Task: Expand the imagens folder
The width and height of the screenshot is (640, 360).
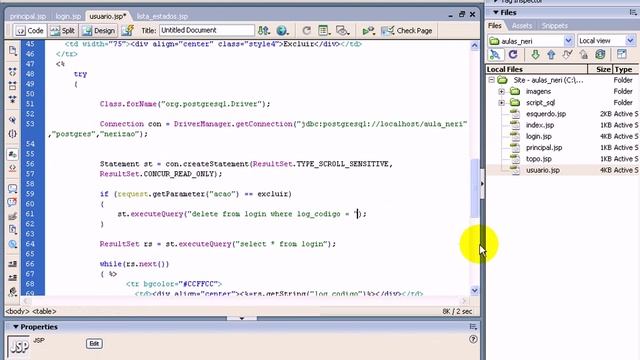Action: 502,91
